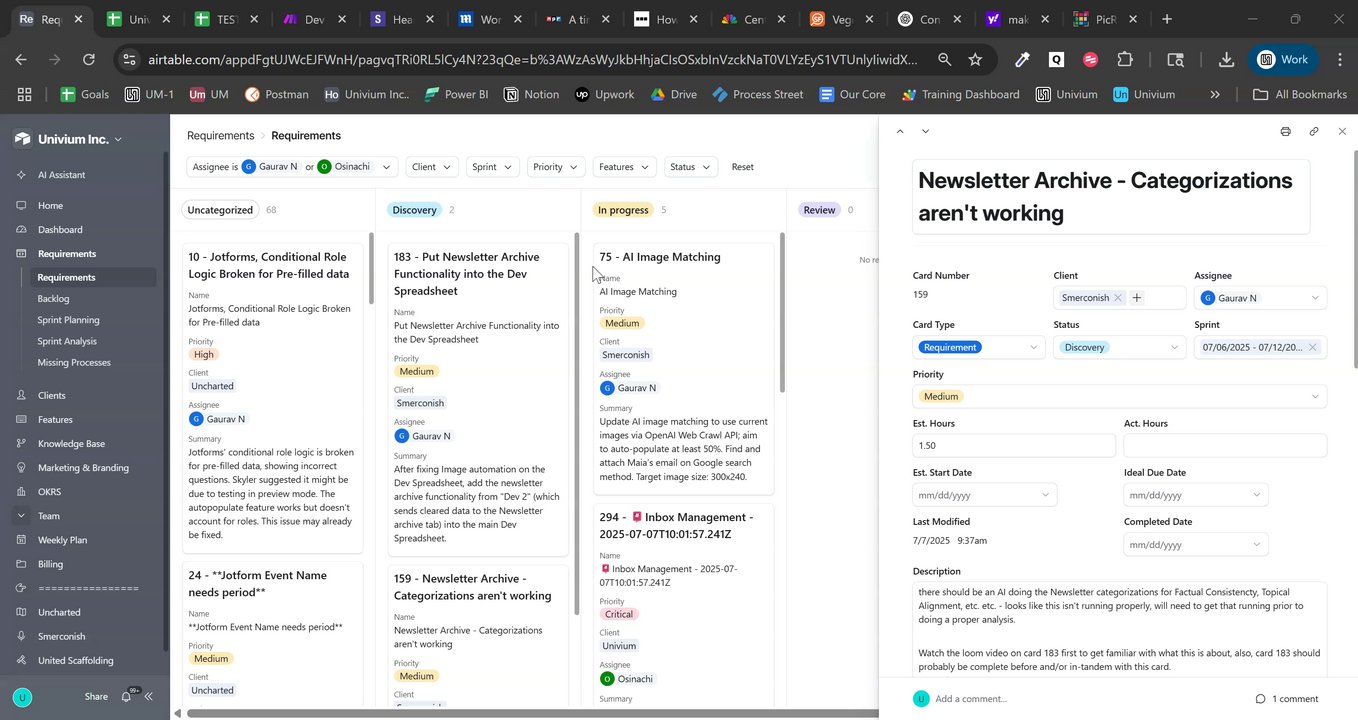Open the Sprint filter dropdown
1358x720 pixels.
[493, 167]
